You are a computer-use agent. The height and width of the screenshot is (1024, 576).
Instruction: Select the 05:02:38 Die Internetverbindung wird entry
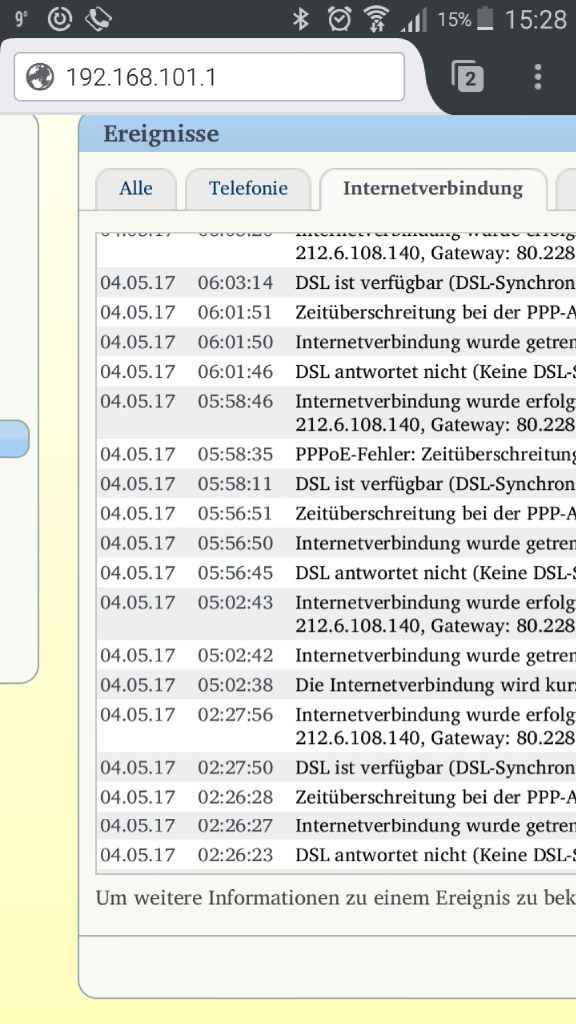tap(336, 685)
